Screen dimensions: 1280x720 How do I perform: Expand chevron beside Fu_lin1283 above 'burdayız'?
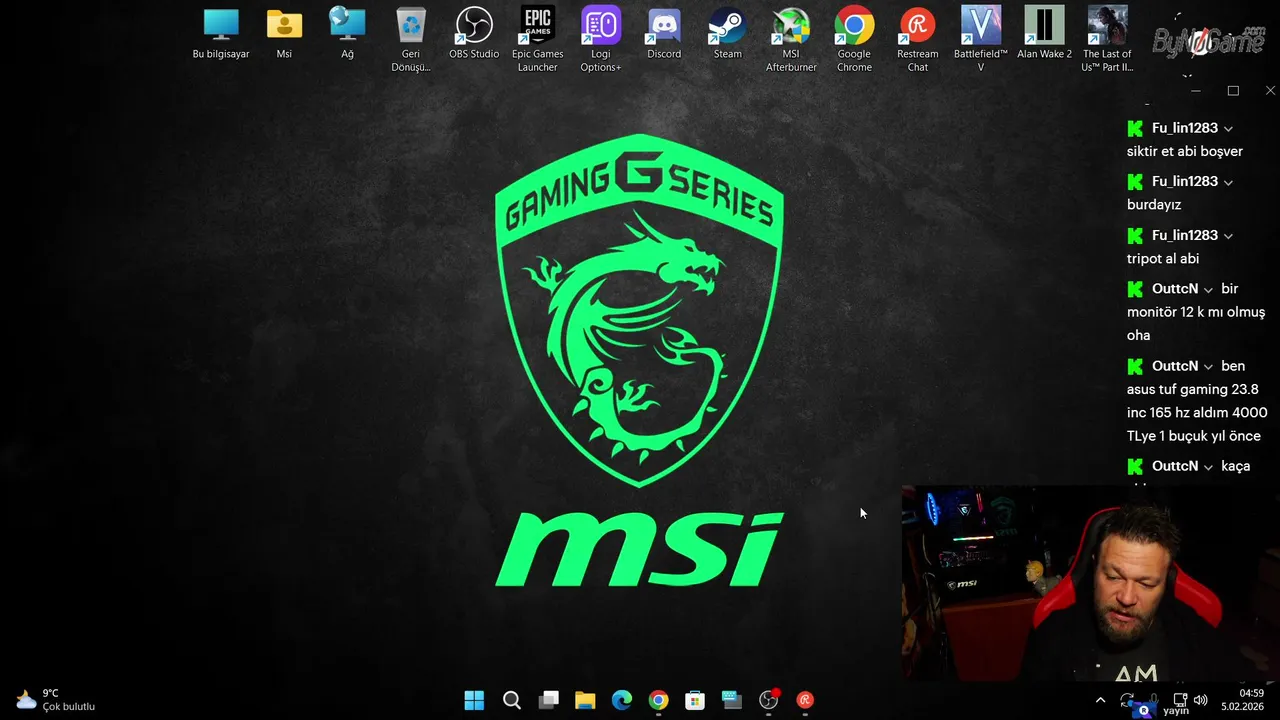point(1228,182)
